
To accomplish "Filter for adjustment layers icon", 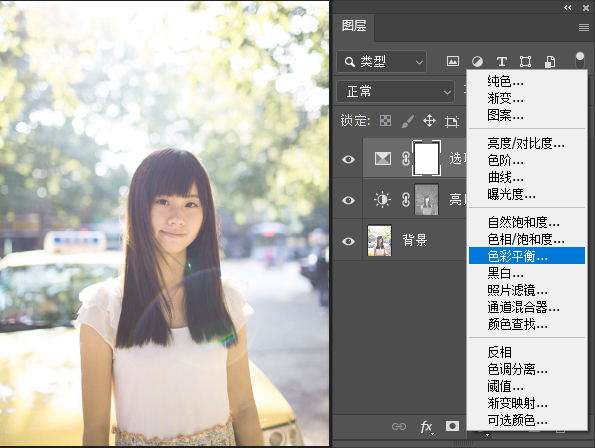I will [477, 61].
